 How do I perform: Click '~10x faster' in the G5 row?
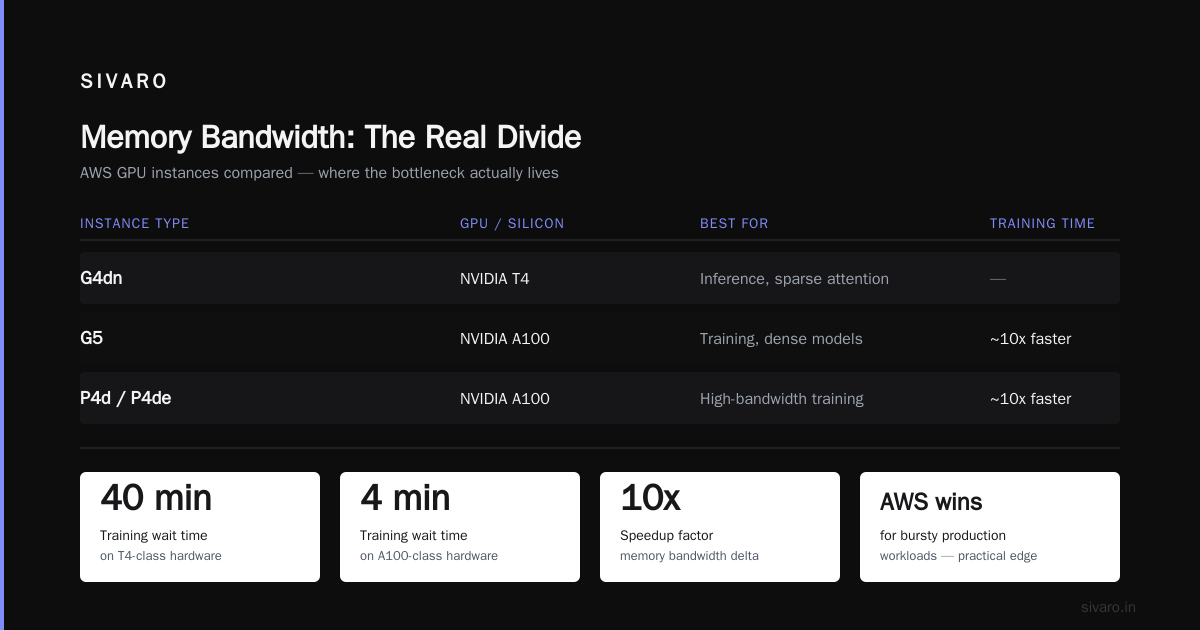[1030, 339]
